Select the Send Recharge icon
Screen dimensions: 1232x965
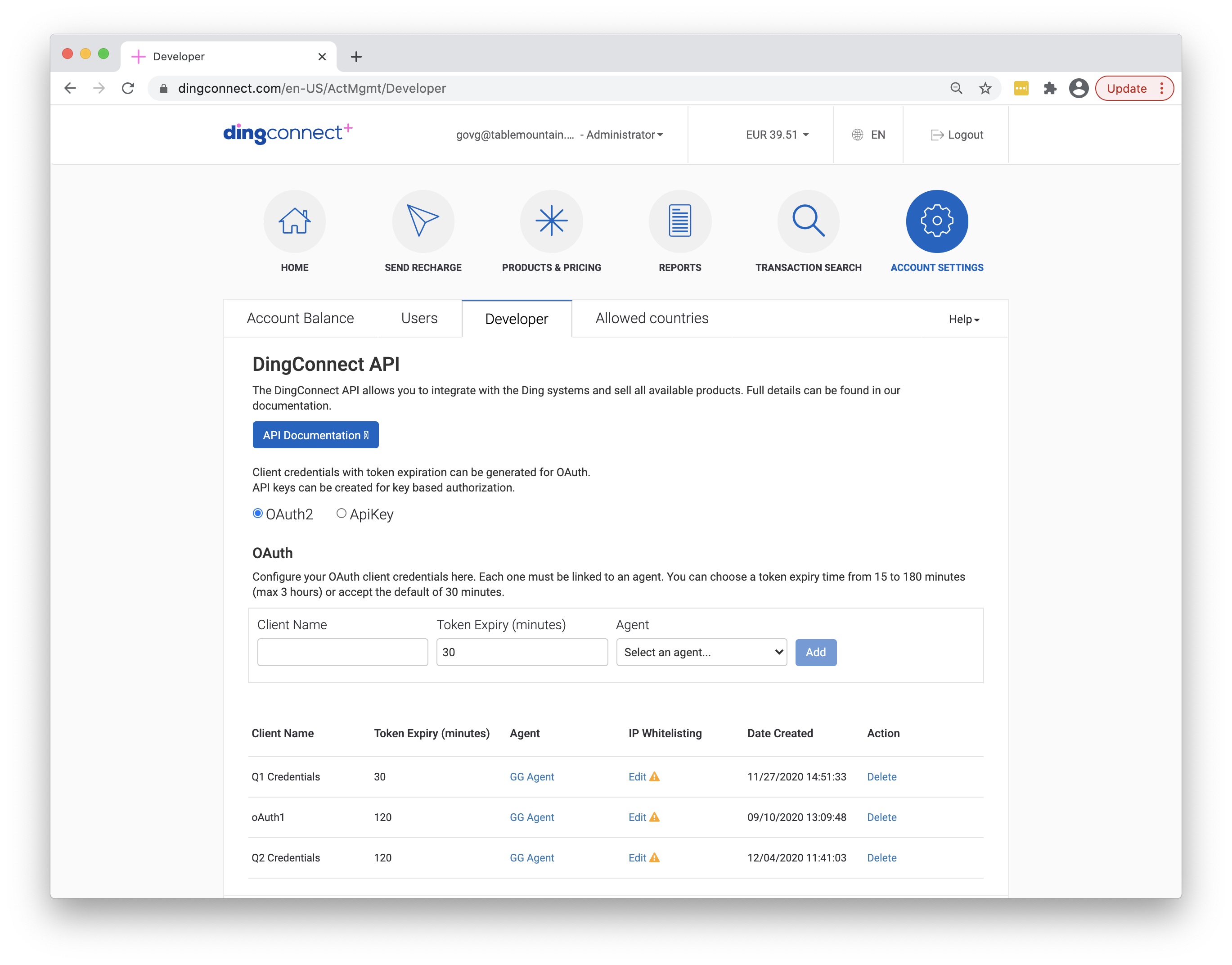(423, 221)
